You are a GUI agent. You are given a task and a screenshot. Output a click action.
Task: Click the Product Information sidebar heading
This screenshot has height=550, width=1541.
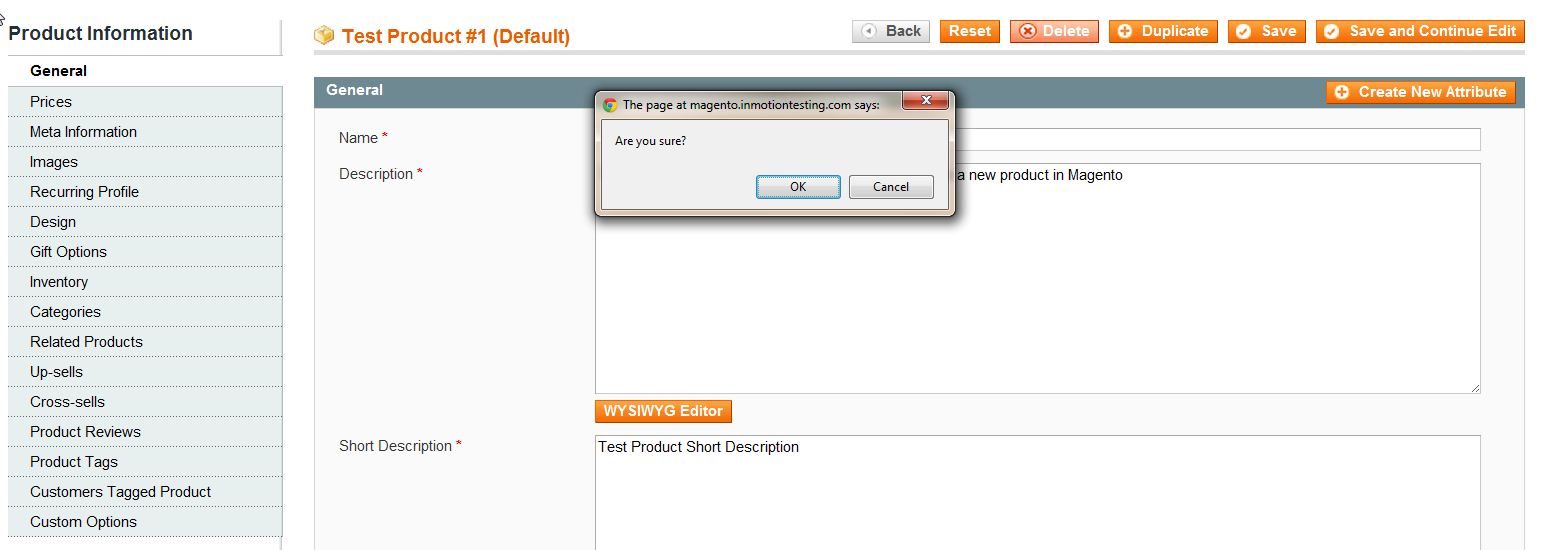pos(100,33)
